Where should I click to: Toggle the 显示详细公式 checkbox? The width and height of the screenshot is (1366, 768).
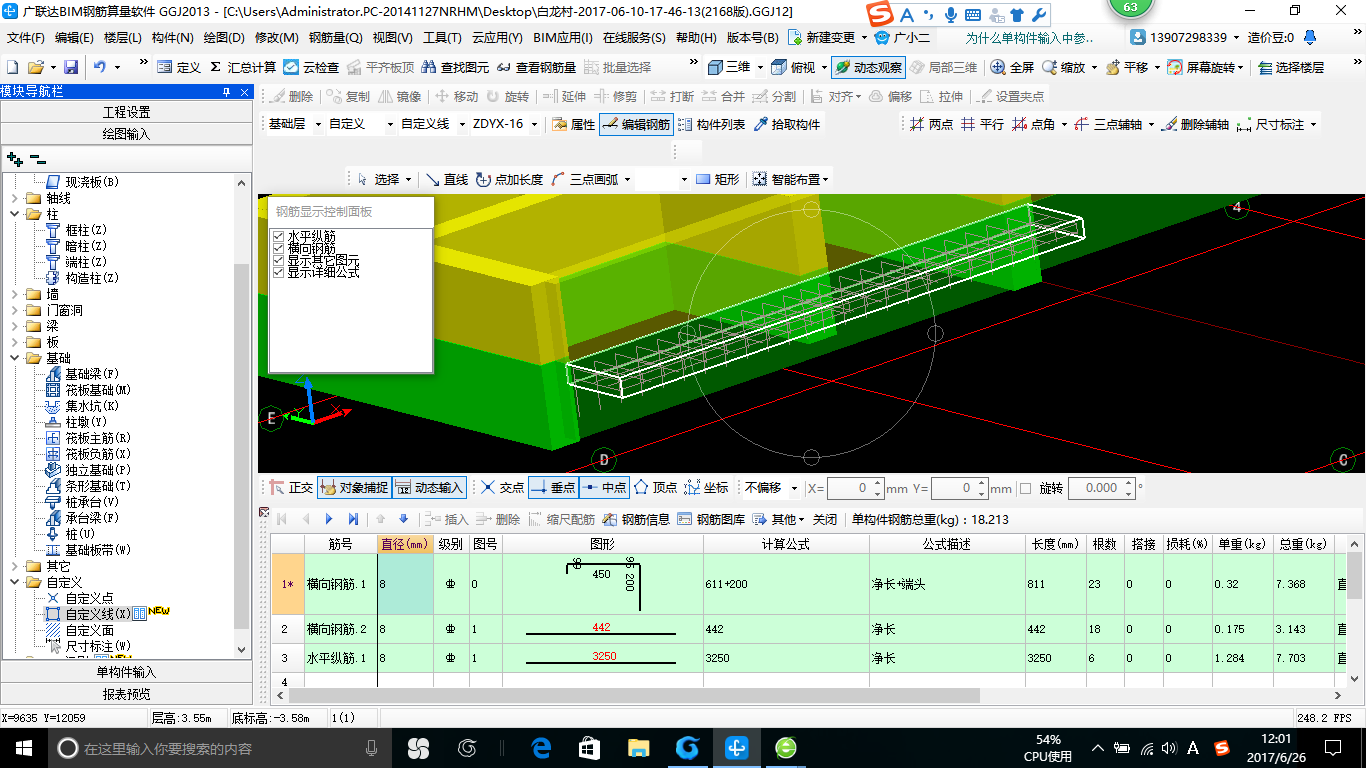coord(278,272)
